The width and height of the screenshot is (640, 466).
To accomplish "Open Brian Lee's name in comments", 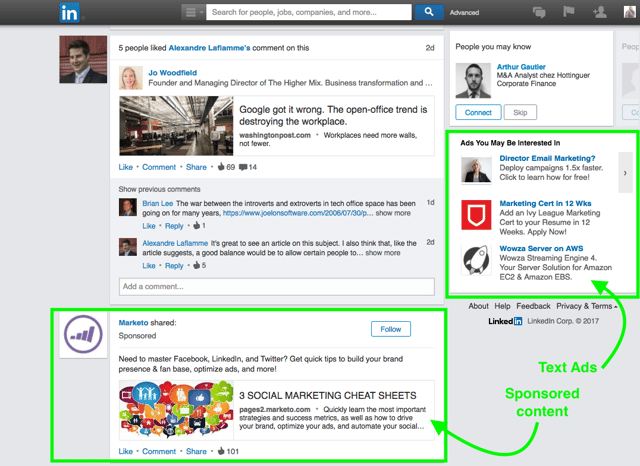I will [158, 203].
